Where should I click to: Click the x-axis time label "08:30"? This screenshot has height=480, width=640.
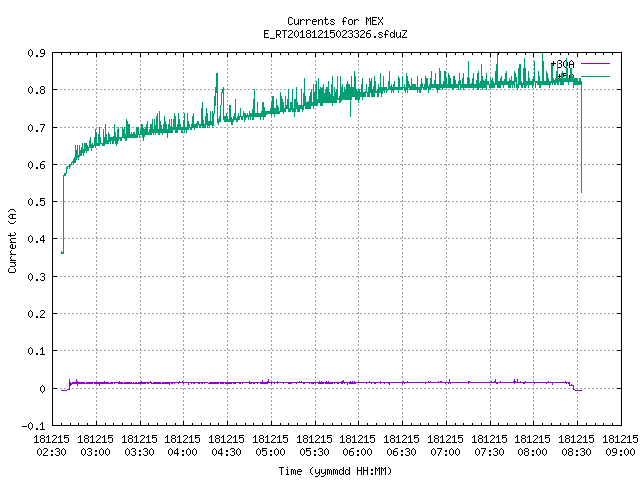click(x=576, y=452)
